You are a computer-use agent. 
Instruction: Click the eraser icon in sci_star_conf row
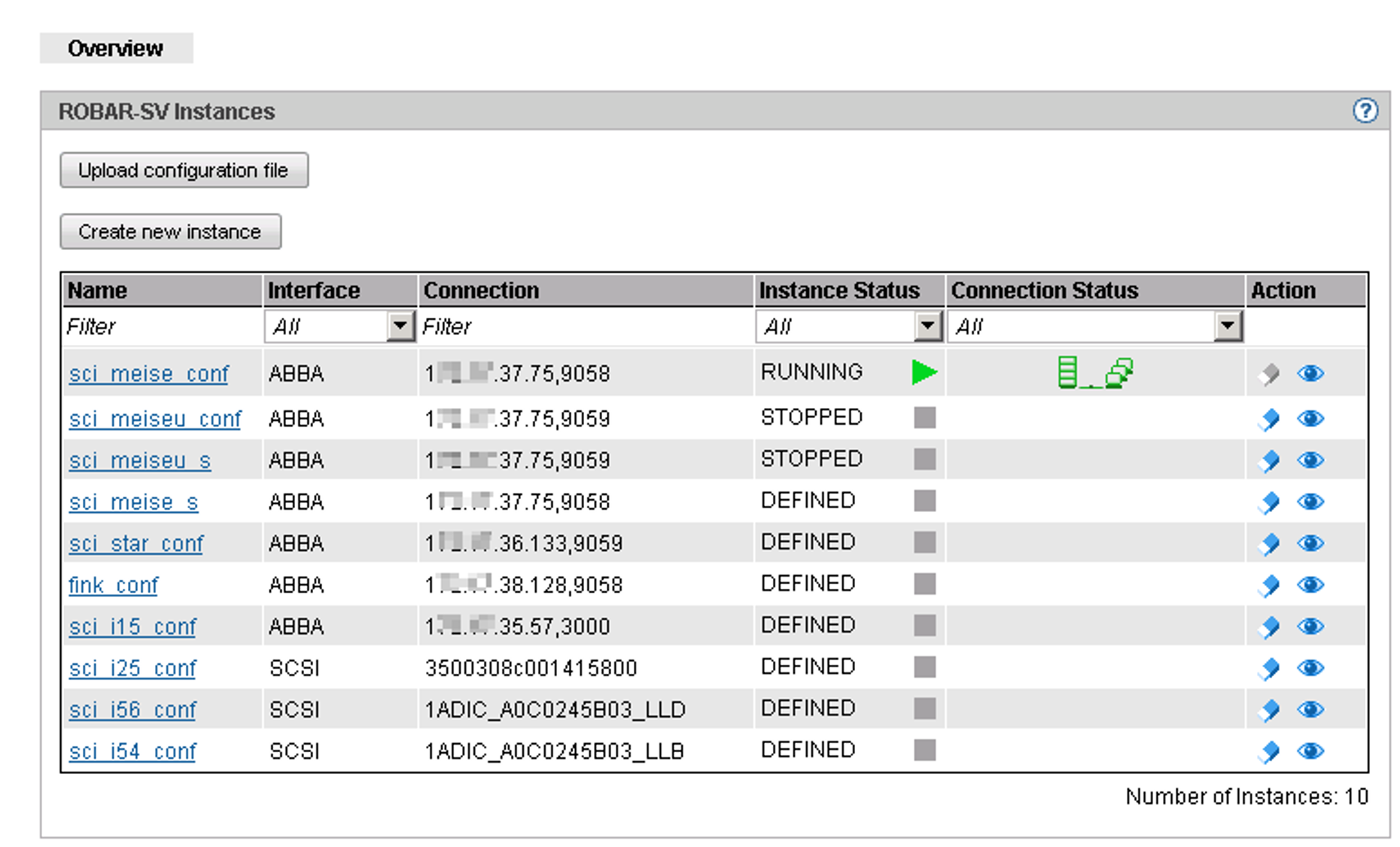coord(1269,544)
